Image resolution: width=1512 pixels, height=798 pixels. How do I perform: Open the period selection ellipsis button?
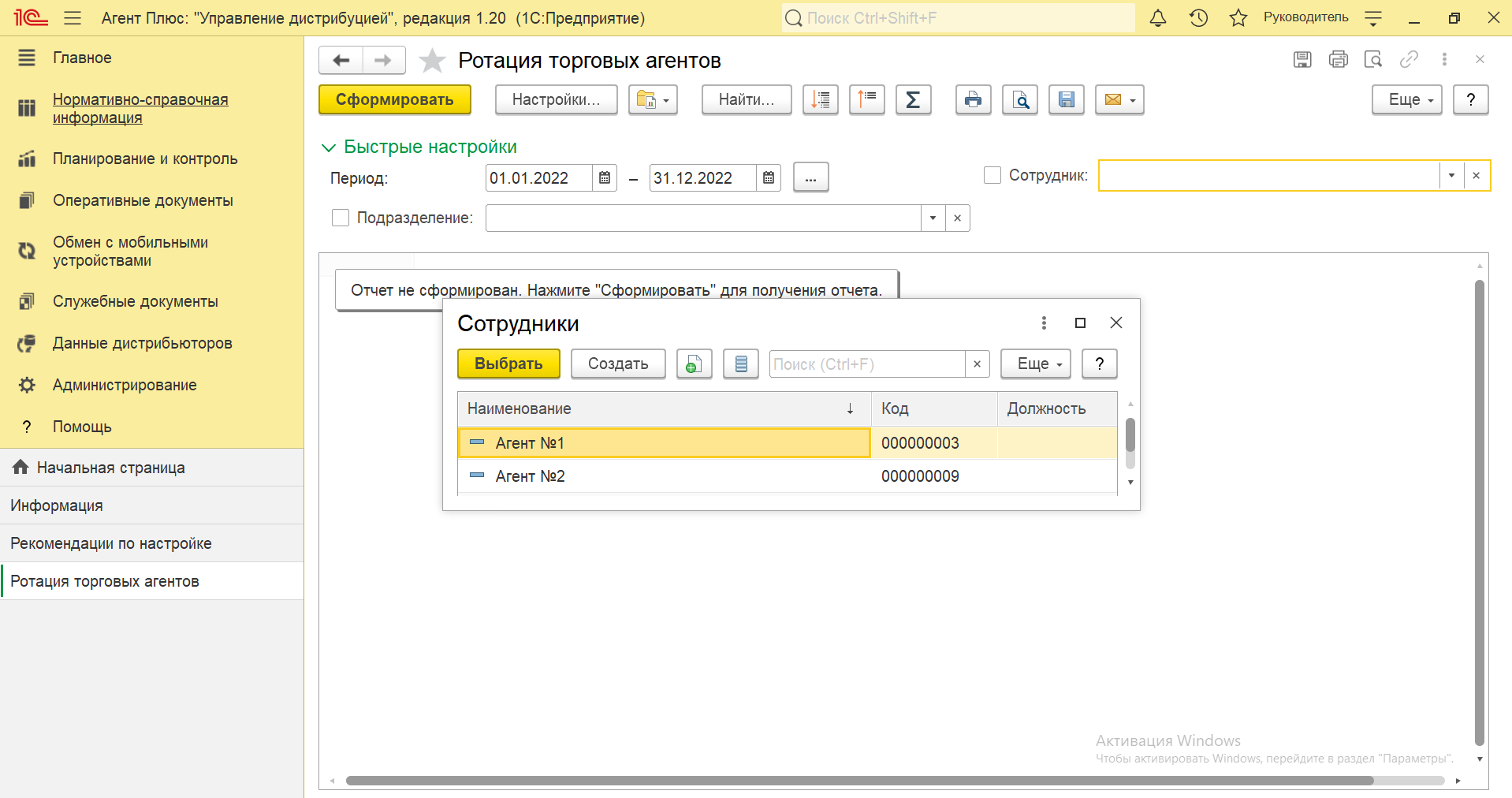pos(810,177)
